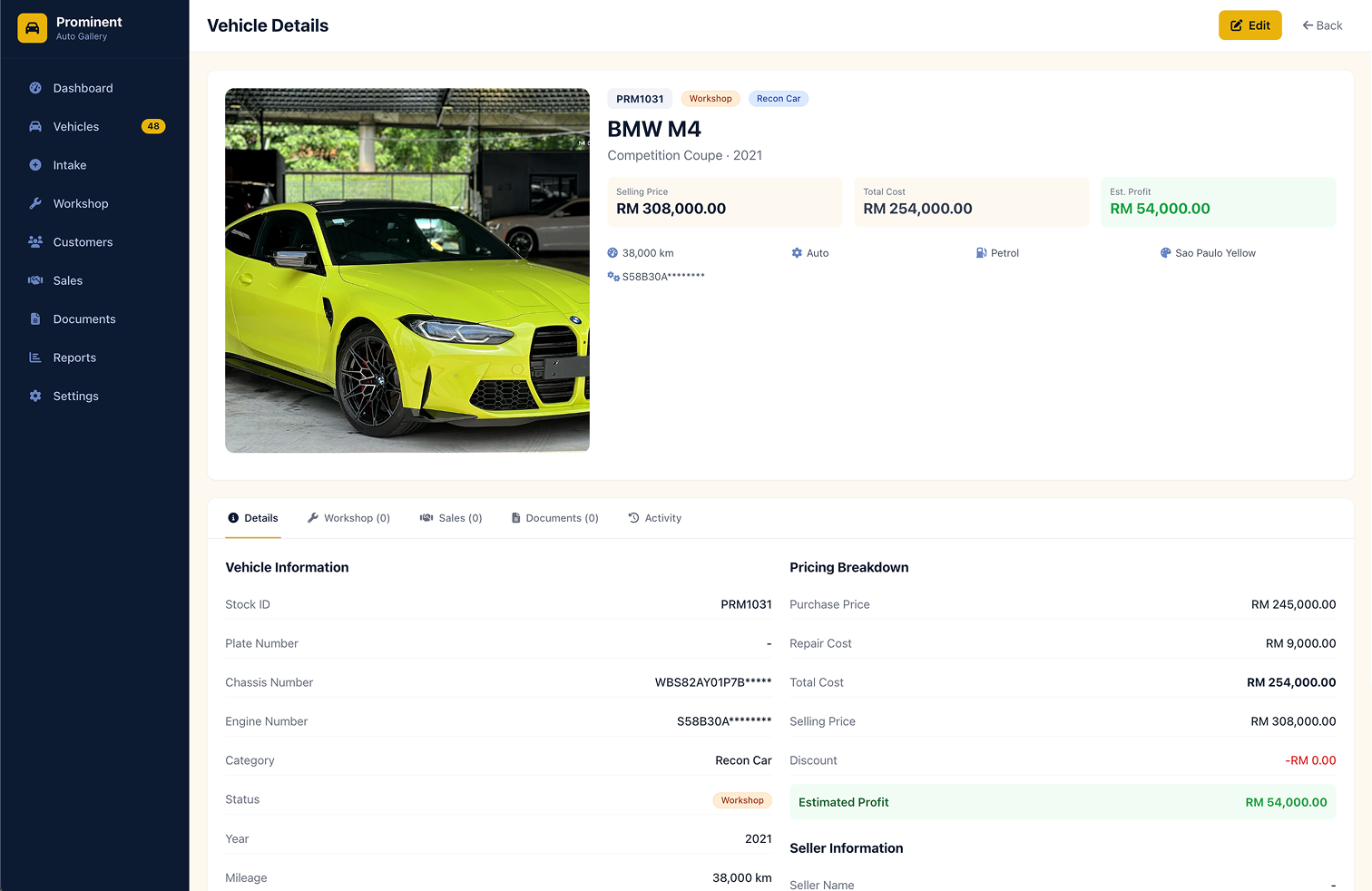The height and width of the screenshot is (891, 1372).
Task: Click the Documents file icon in sidebar
Action: pyautogui.click(x=35, y=319)
